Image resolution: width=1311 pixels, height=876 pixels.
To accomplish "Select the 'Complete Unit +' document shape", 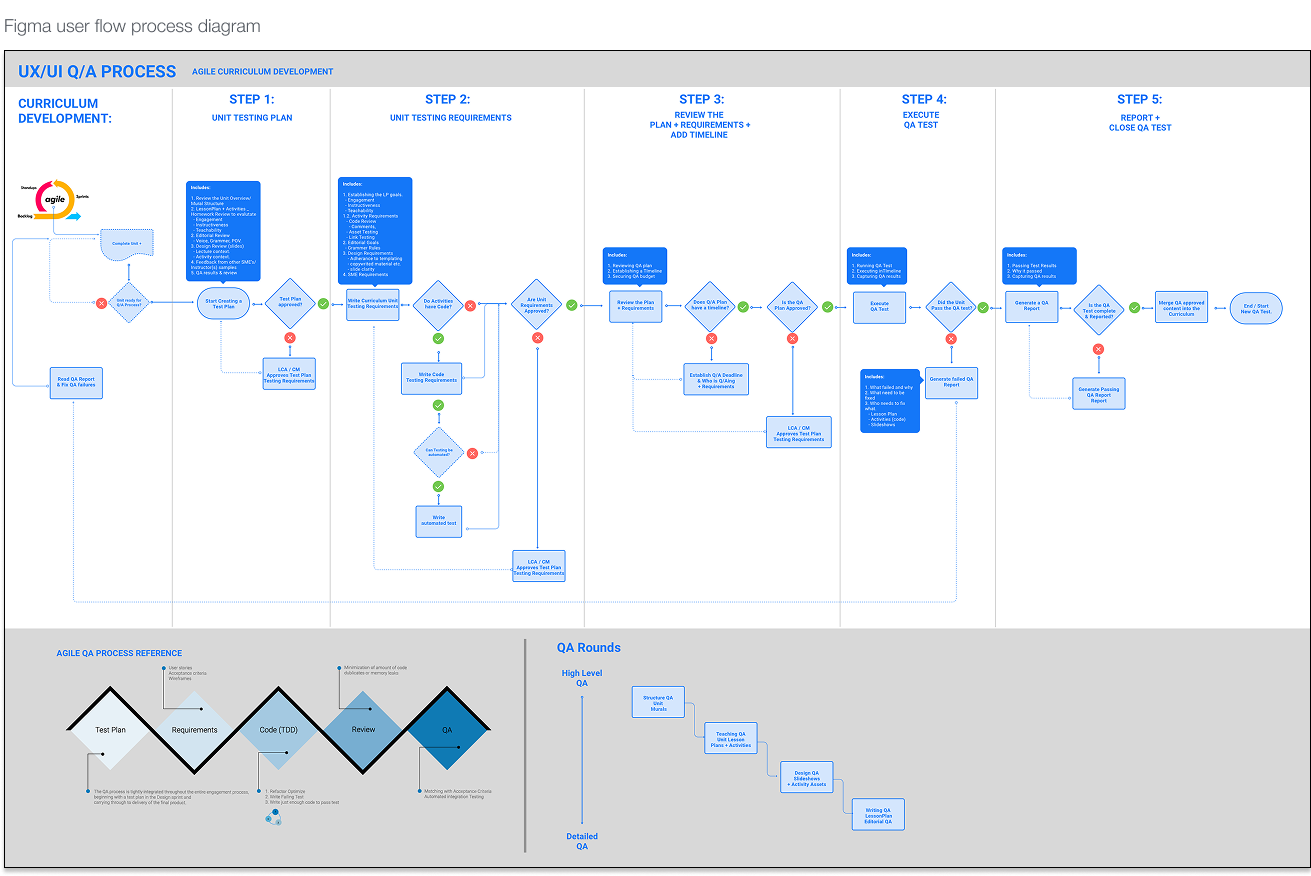I will pyautogui.click(x=128, y=242).
